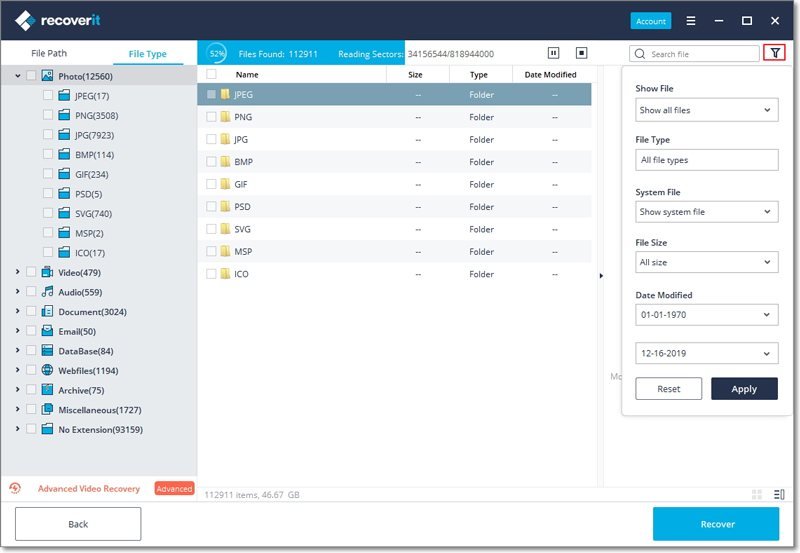This screenshot has width=800, height=553.
Task: Switch to list view icon at bottom right
Action: click(779, 494)
